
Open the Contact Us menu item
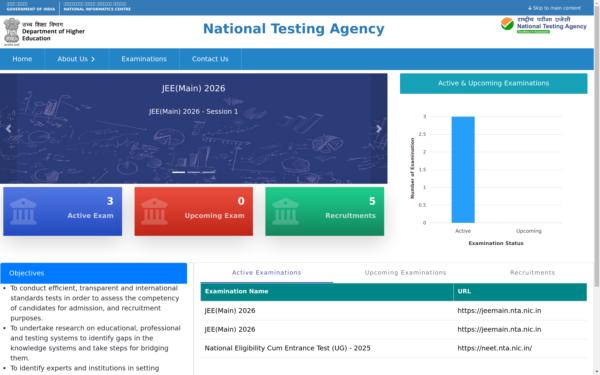[210, 59]
